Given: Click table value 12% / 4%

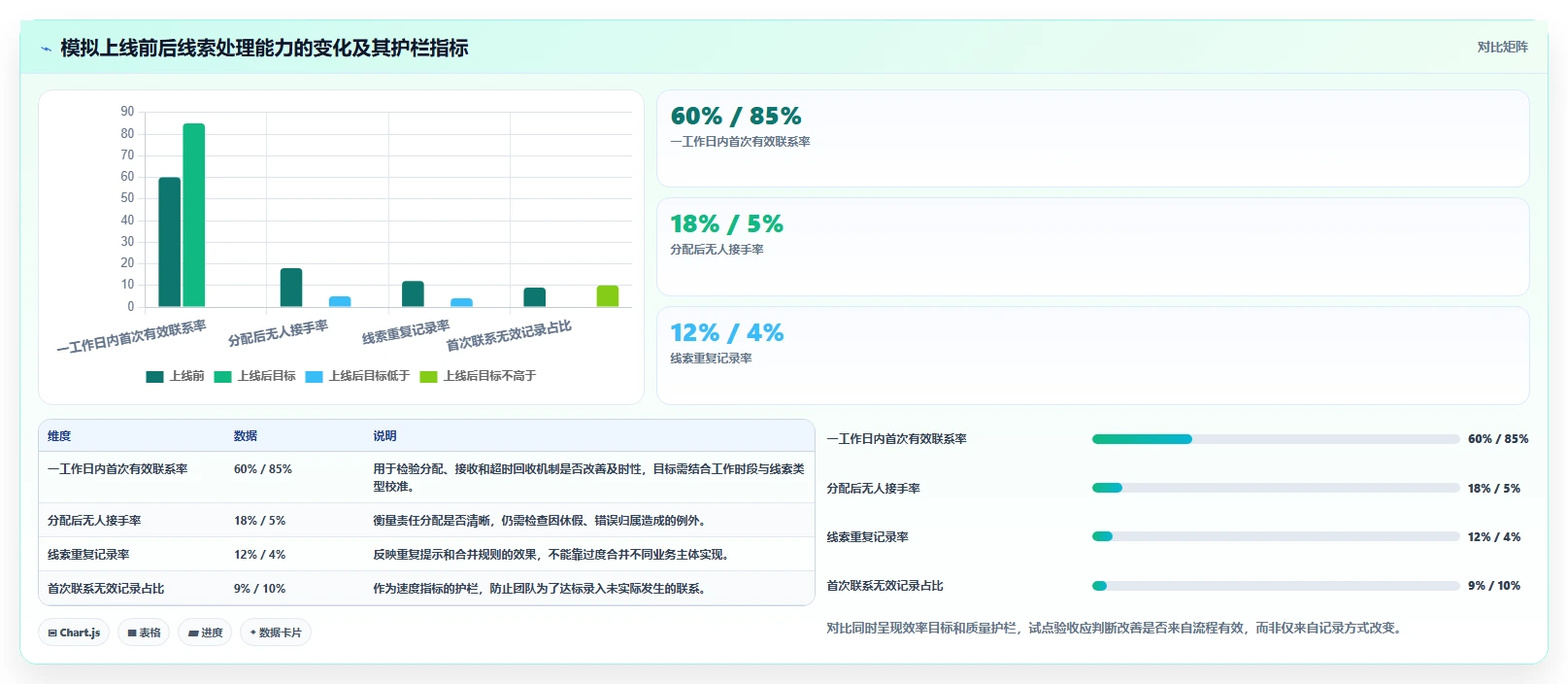Looking at the screenshot, I should tap(260, 555).
